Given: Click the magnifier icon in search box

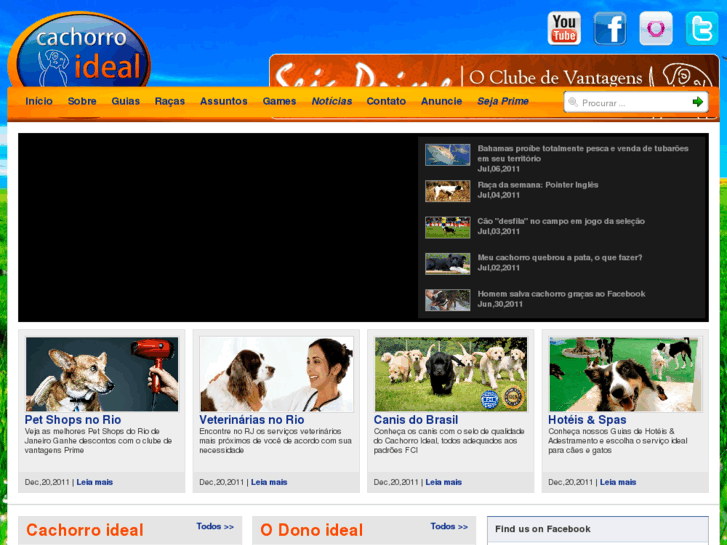Looking at the screenshot, I should [x=573, y=102].
